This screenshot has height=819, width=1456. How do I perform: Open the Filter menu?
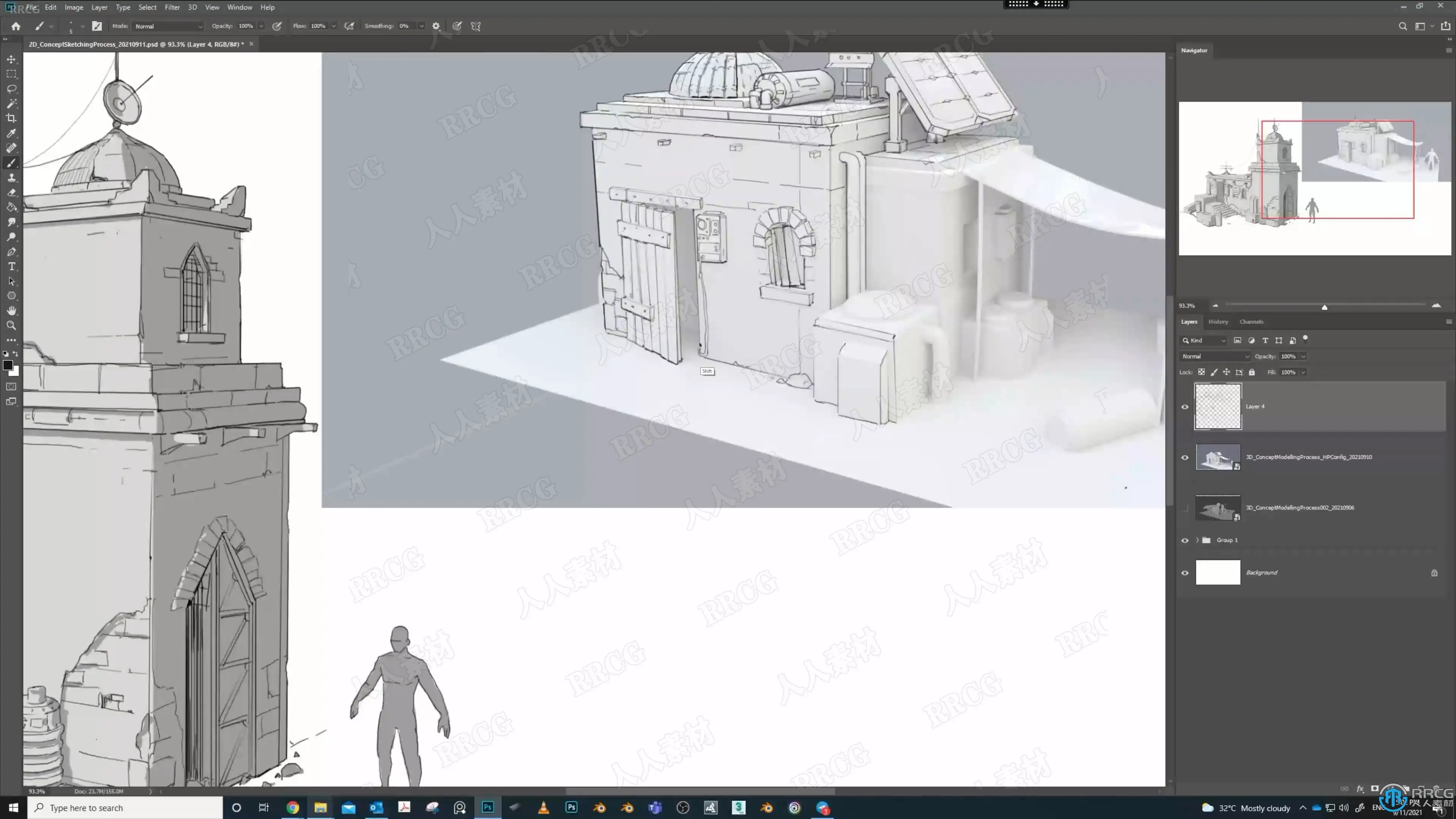click(x=172, y=7)
